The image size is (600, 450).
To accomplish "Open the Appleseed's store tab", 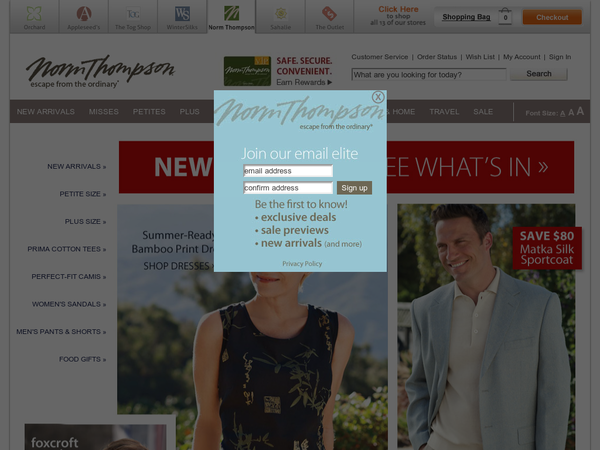I will click(83, 17).
